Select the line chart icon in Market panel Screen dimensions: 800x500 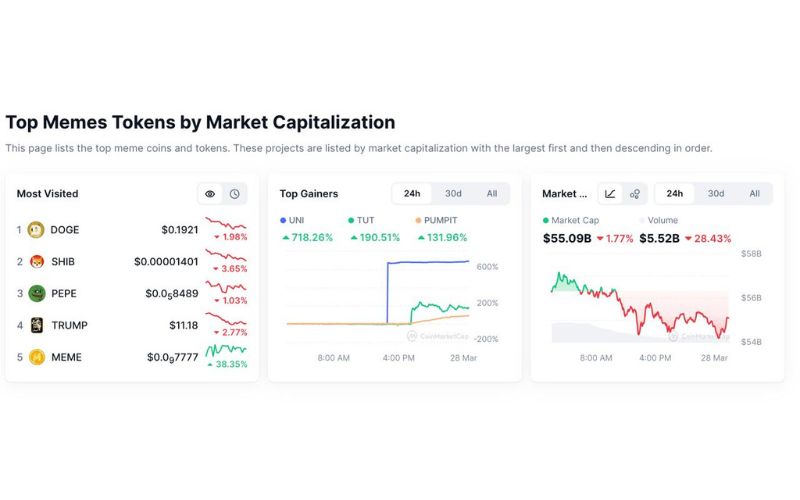[610, 194]
